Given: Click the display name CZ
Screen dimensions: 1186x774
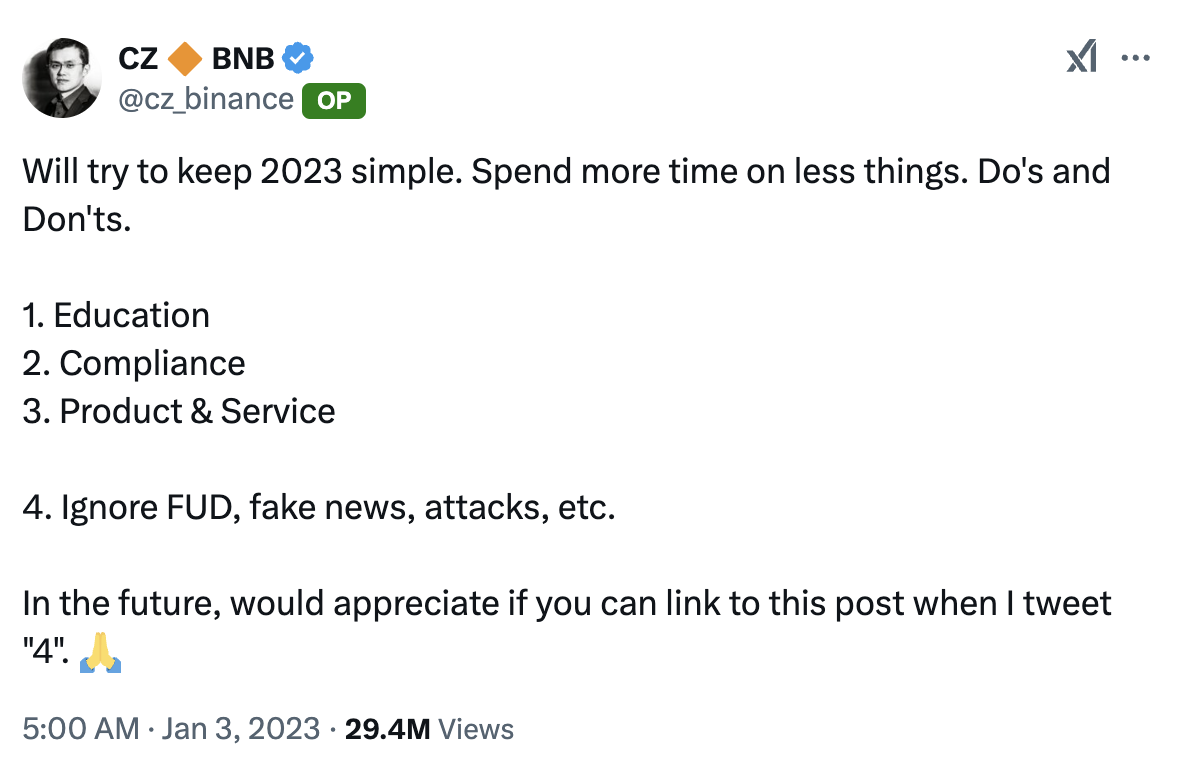Looking at the screenshot, I should coord(138,58).
